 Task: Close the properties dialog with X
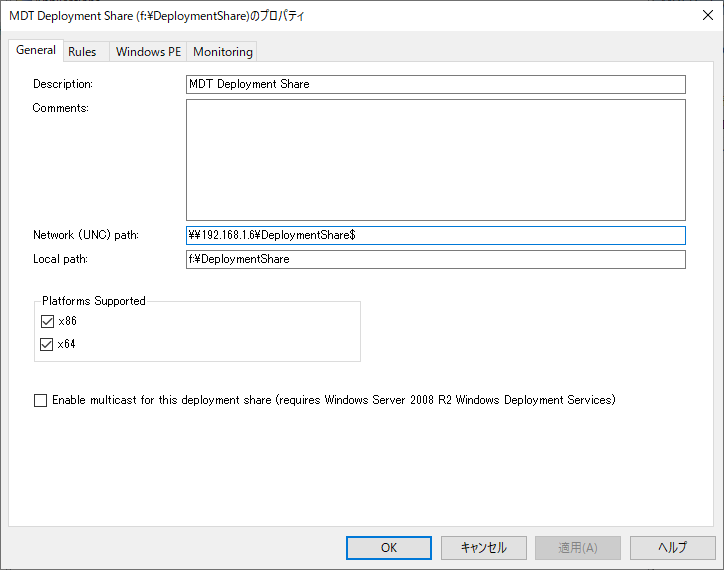[x=707, y=15]
